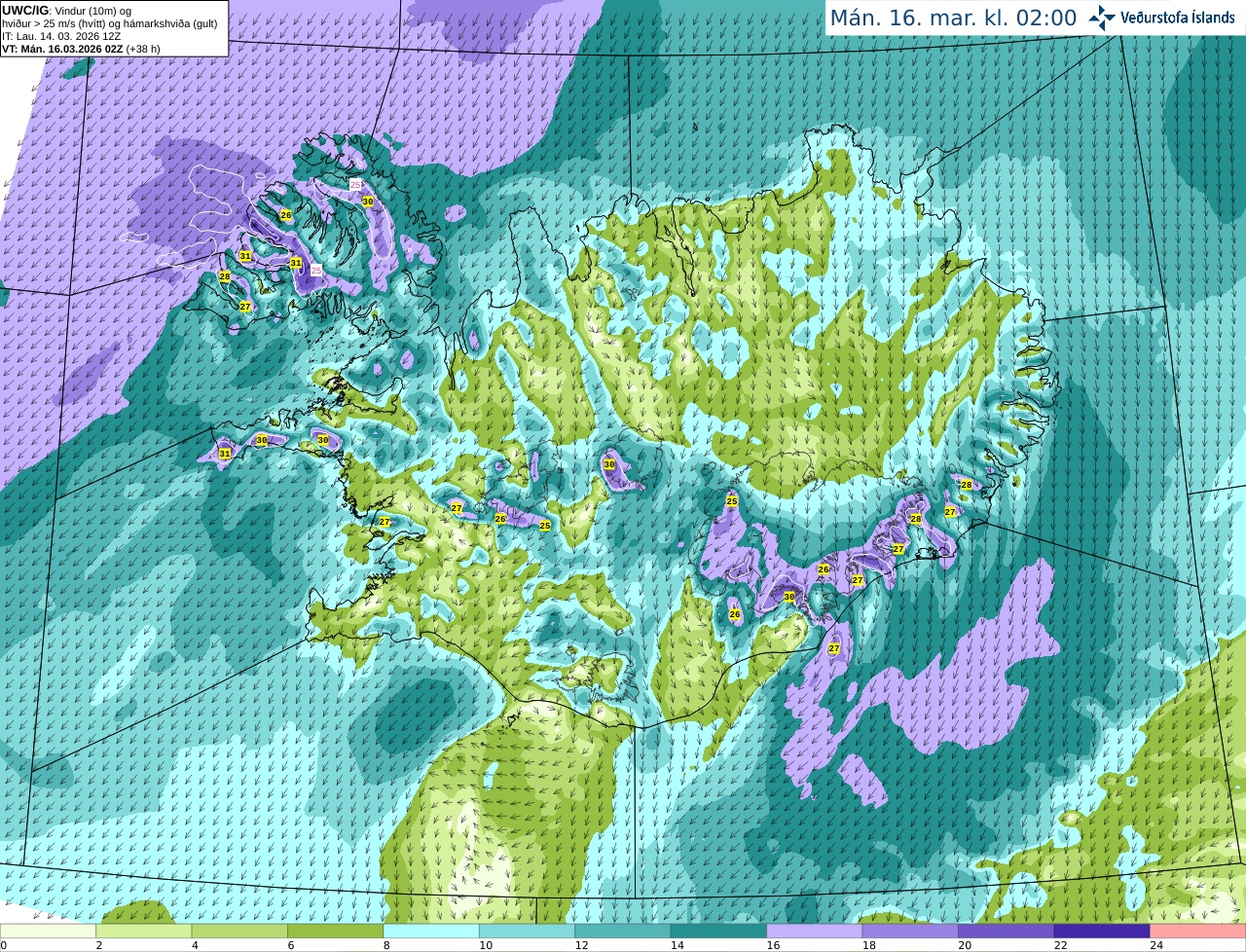Click the legend scale label 12
The height and width of the screenshot is (952, 1246).
(581, 945)
